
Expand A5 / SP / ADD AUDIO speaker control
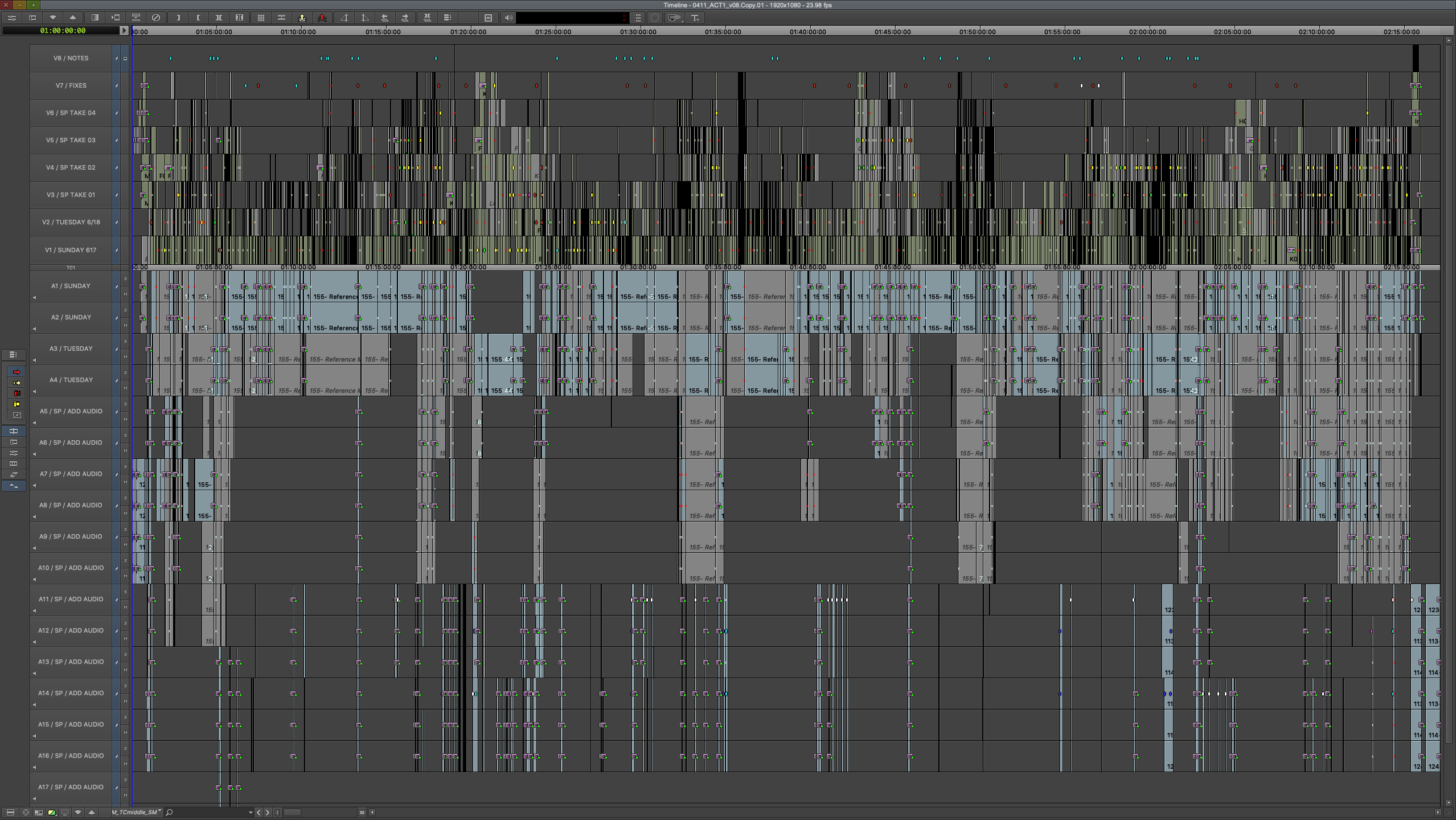(34, 423)
